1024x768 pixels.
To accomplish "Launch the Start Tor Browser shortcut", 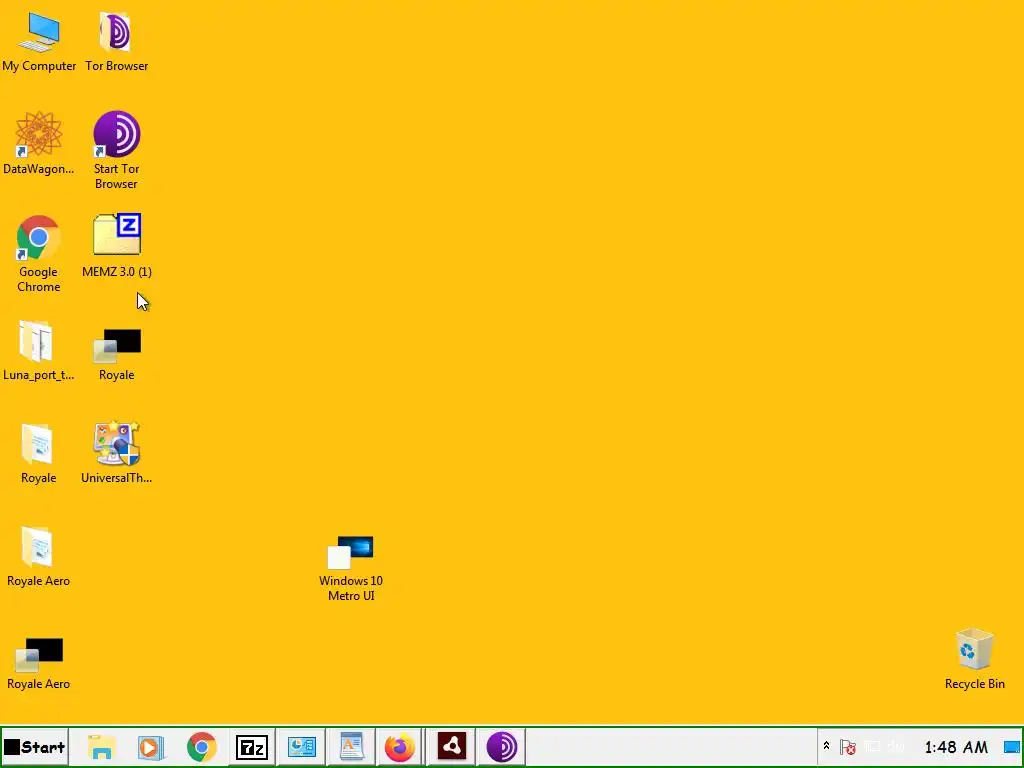I will click(116, 150).
